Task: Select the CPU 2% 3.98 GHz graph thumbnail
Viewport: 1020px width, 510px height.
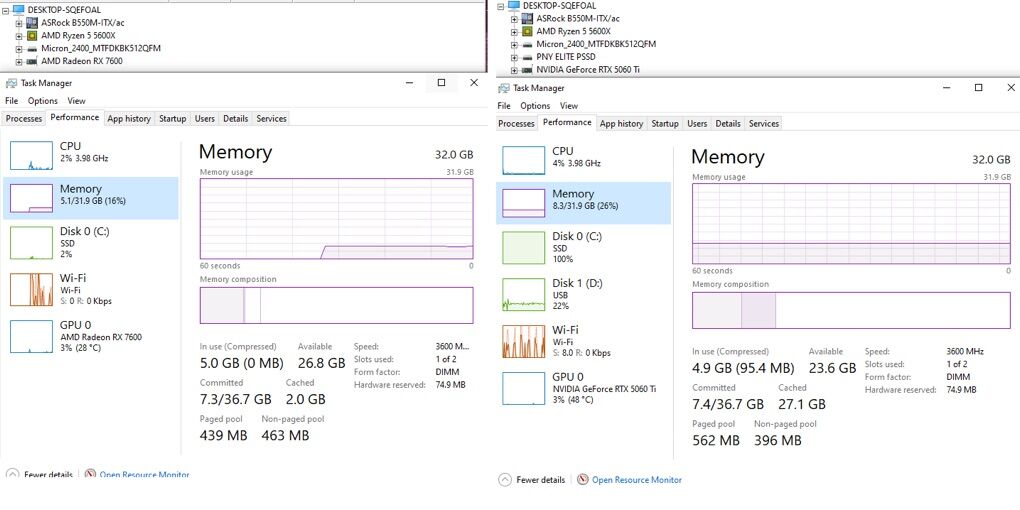Action: [31, 154]
